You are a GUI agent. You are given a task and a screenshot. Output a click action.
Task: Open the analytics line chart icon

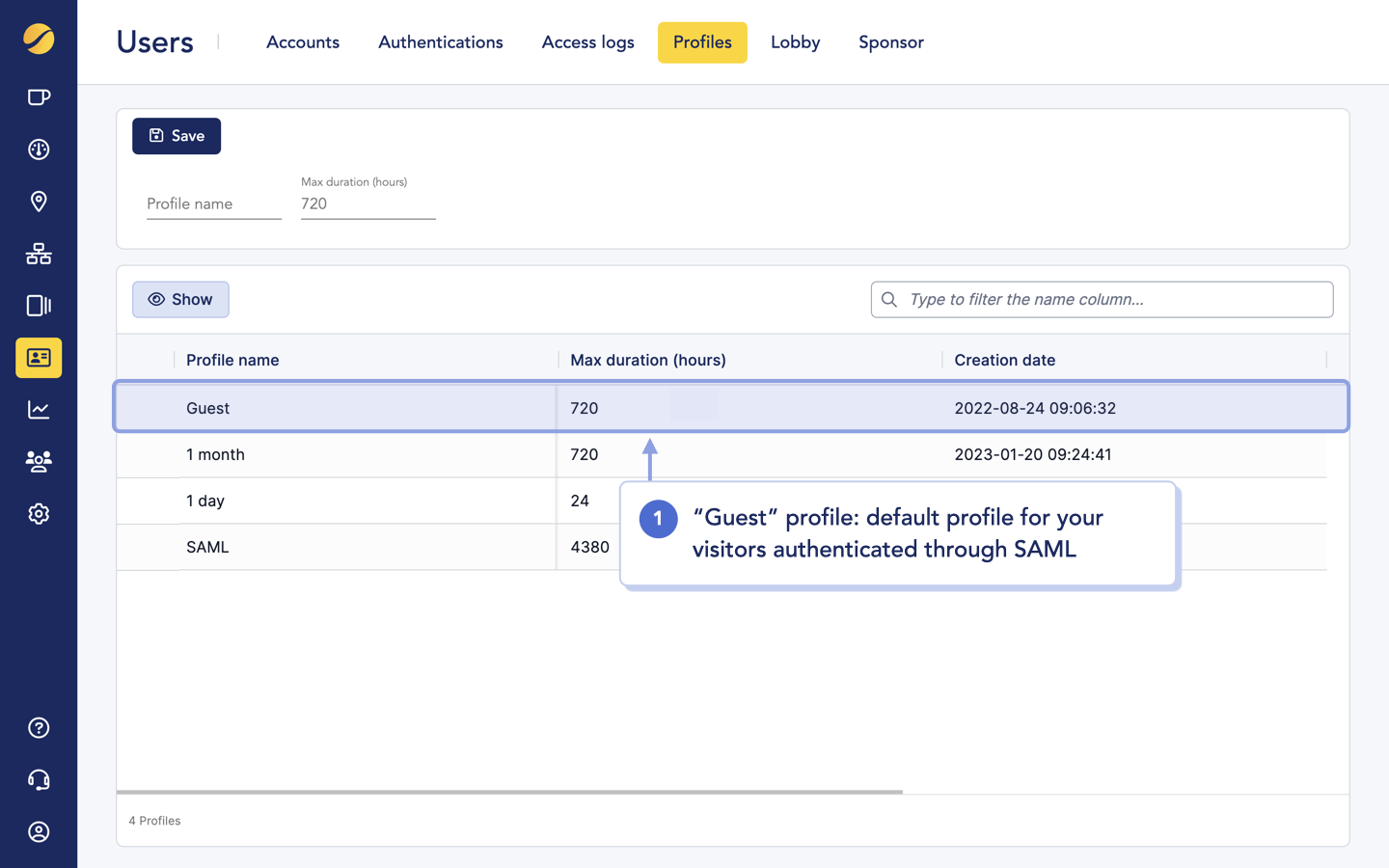39,410
